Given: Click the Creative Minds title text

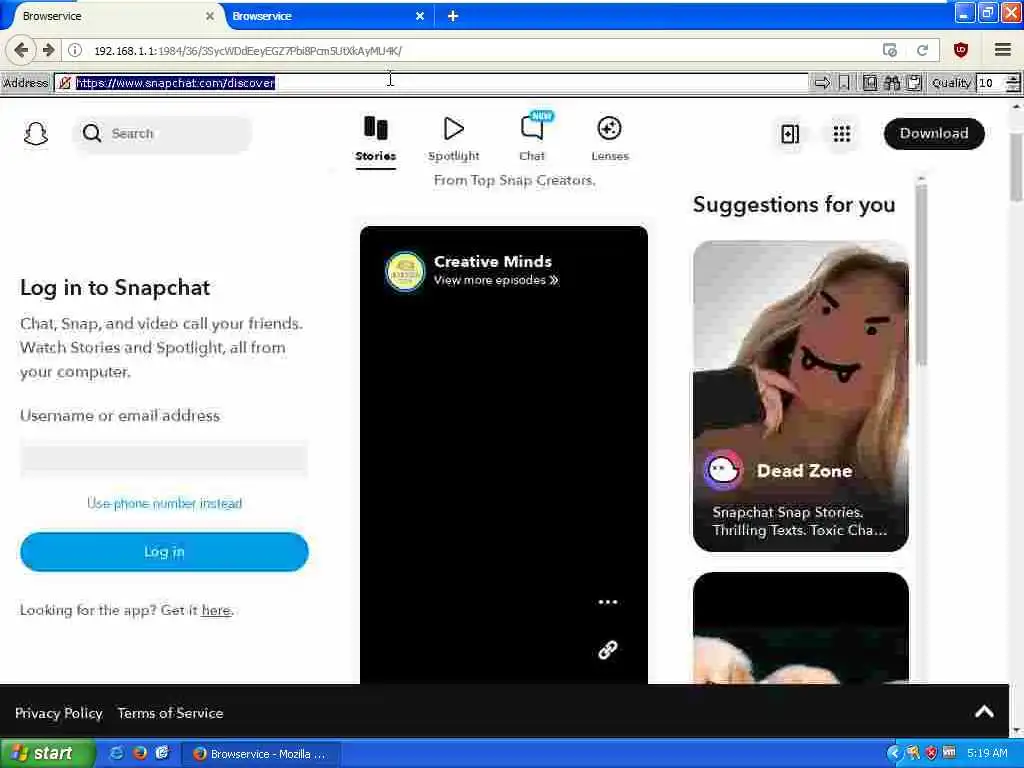Looking at the screenshot, I should 493,261.
